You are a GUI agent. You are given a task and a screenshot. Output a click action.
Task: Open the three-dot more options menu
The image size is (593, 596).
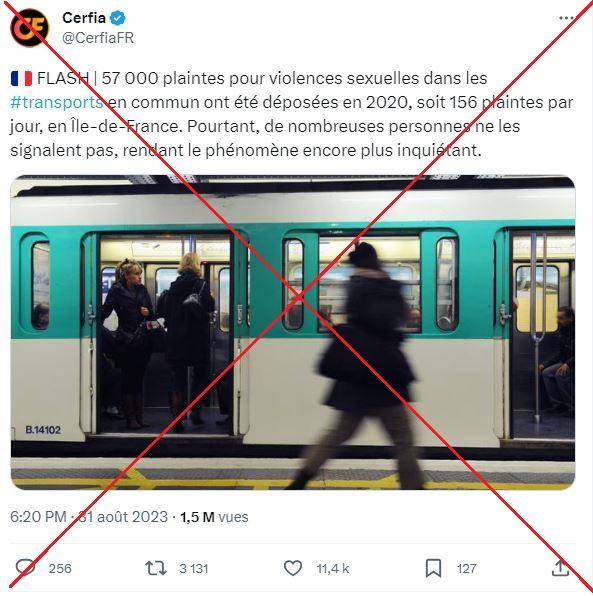point(566,18)
